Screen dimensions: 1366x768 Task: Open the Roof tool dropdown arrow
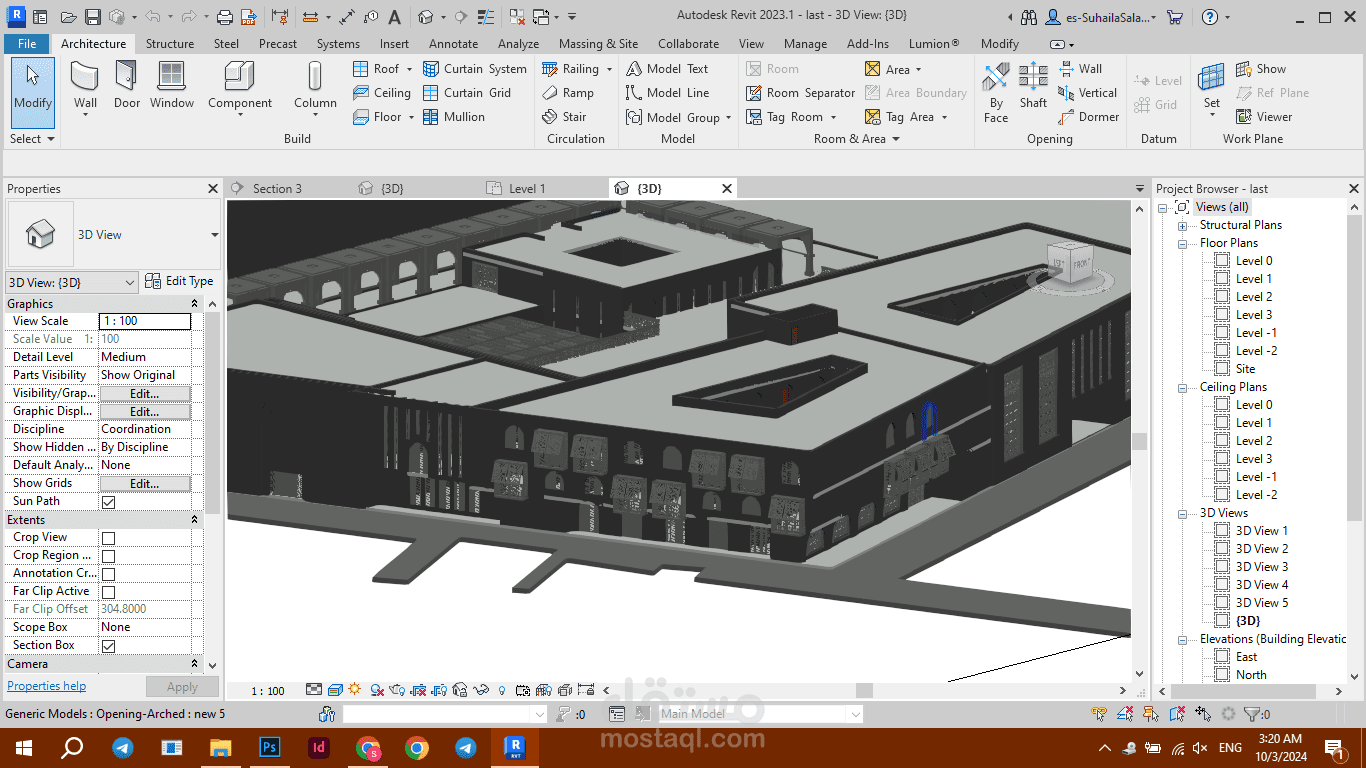coord(409,70)
